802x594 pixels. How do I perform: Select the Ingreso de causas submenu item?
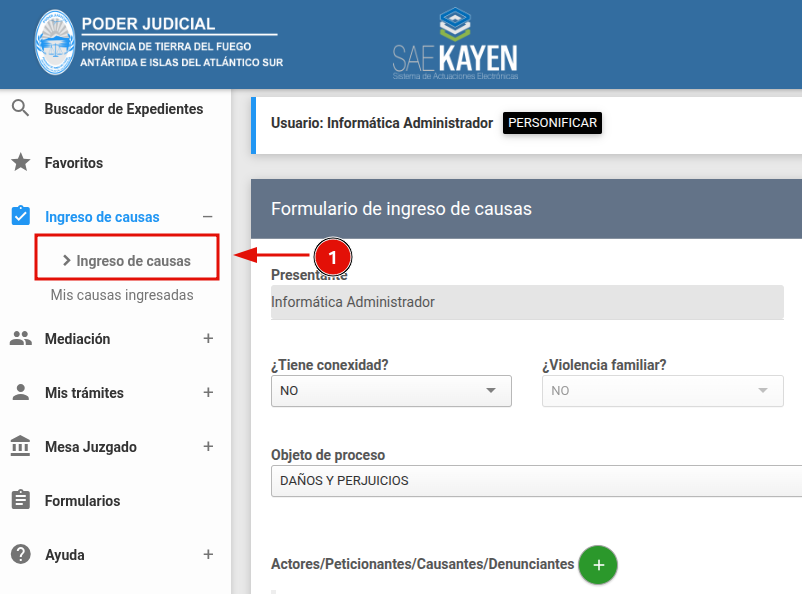(x=133, y=261)
